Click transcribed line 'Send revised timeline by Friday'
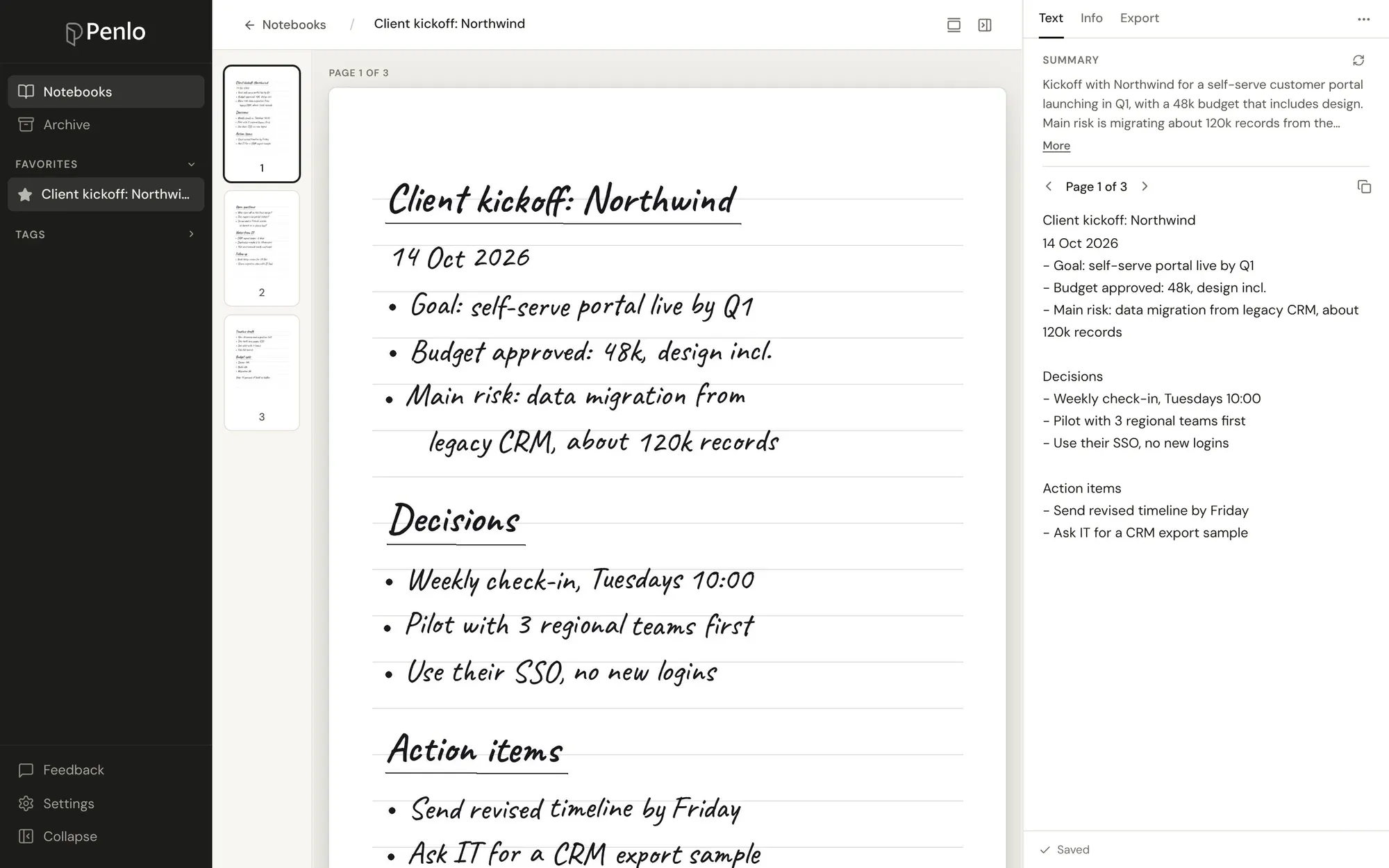The image size is (1389, 868). (1145, 510)
